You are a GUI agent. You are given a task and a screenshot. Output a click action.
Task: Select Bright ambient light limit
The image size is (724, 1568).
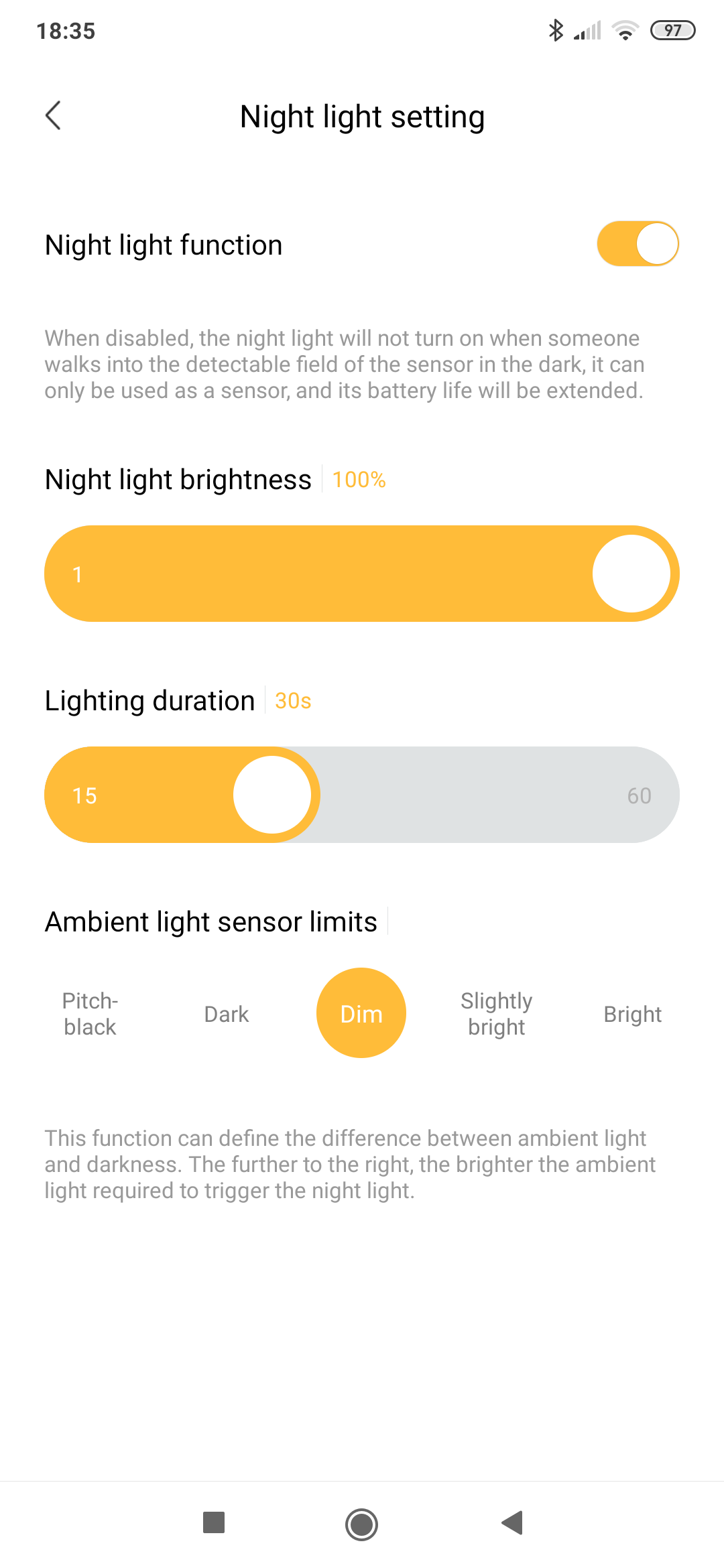point(632,1014)
